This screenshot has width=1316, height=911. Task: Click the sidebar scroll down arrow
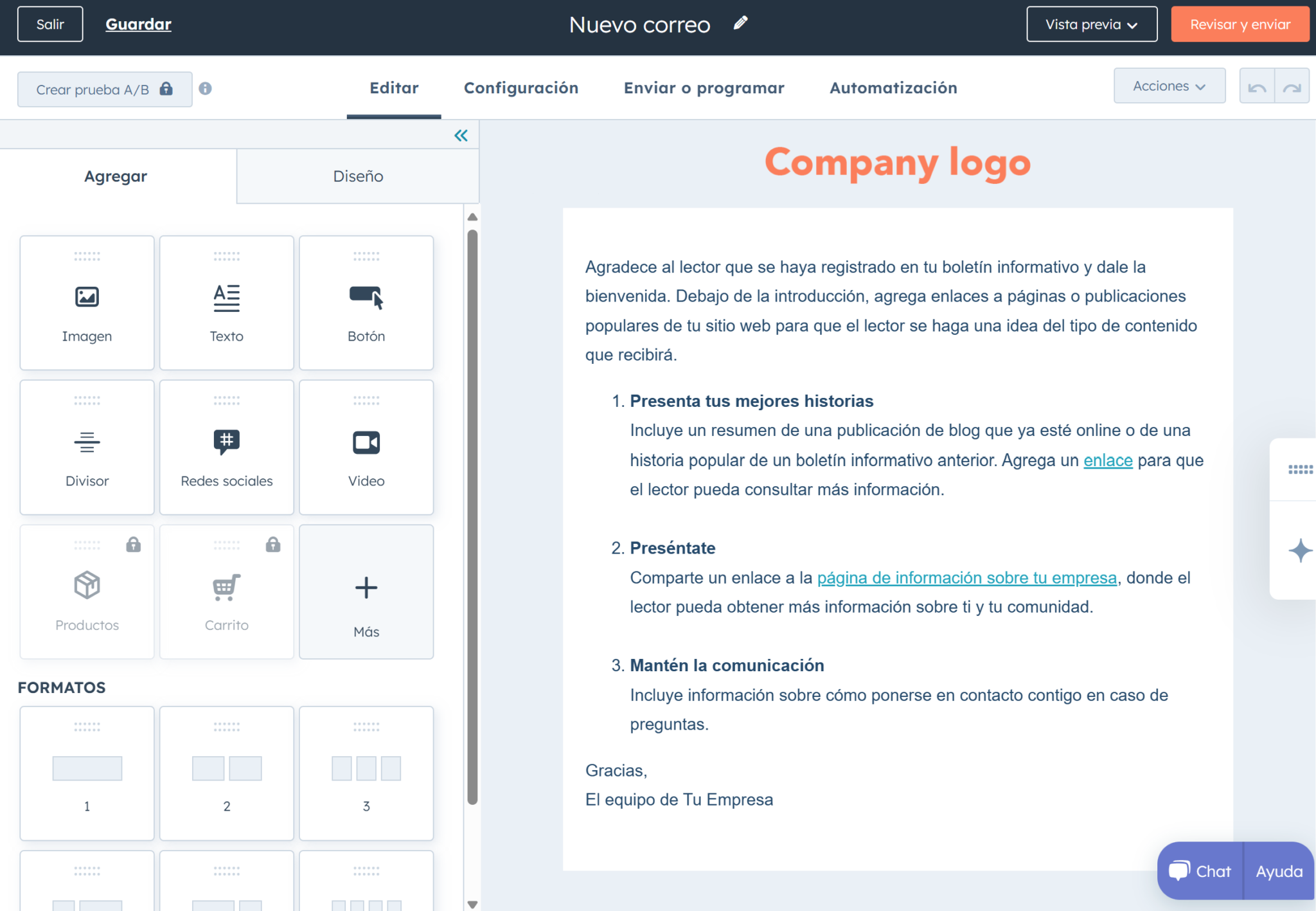[x=472, y=904]
